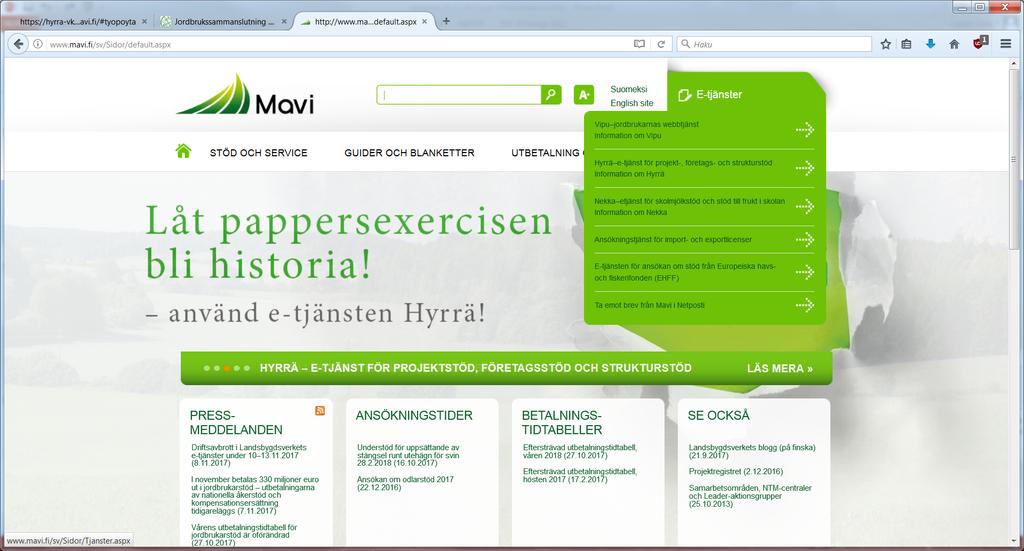Screen dimensions: 1024x551
Task: Open GUIDER OCH BLANKETTER menu
Action: point(409,153)
